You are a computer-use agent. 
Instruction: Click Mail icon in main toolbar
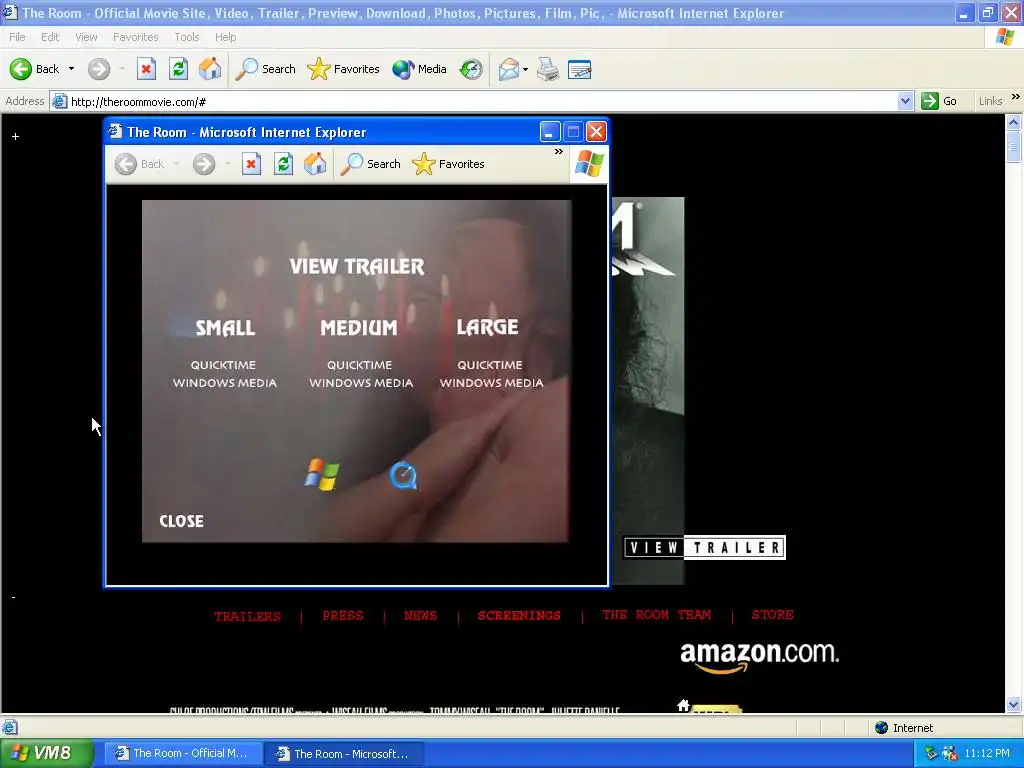click(508, 69)
